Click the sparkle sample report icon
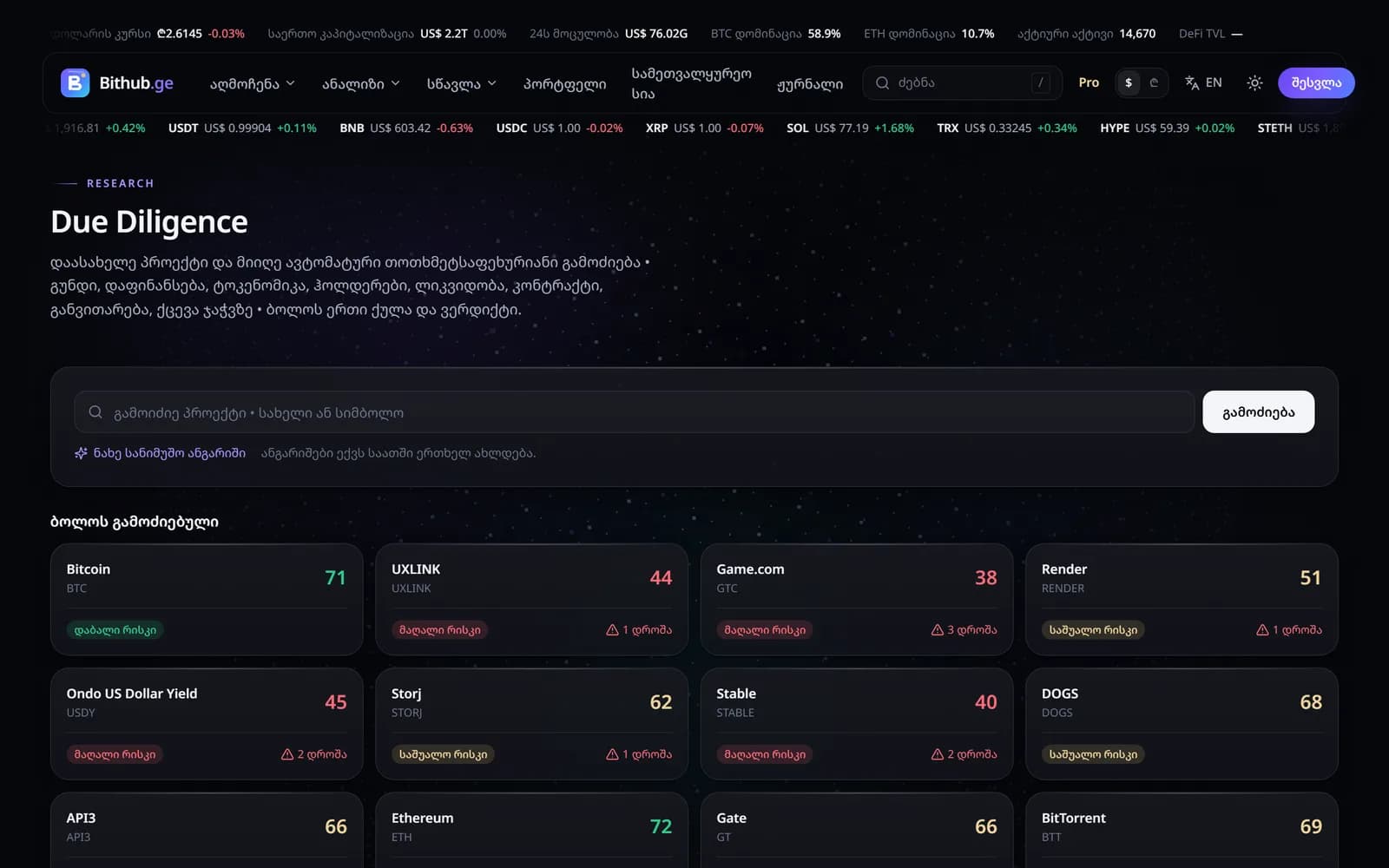This screenshot has height=868, width=1389. point(81,453)
